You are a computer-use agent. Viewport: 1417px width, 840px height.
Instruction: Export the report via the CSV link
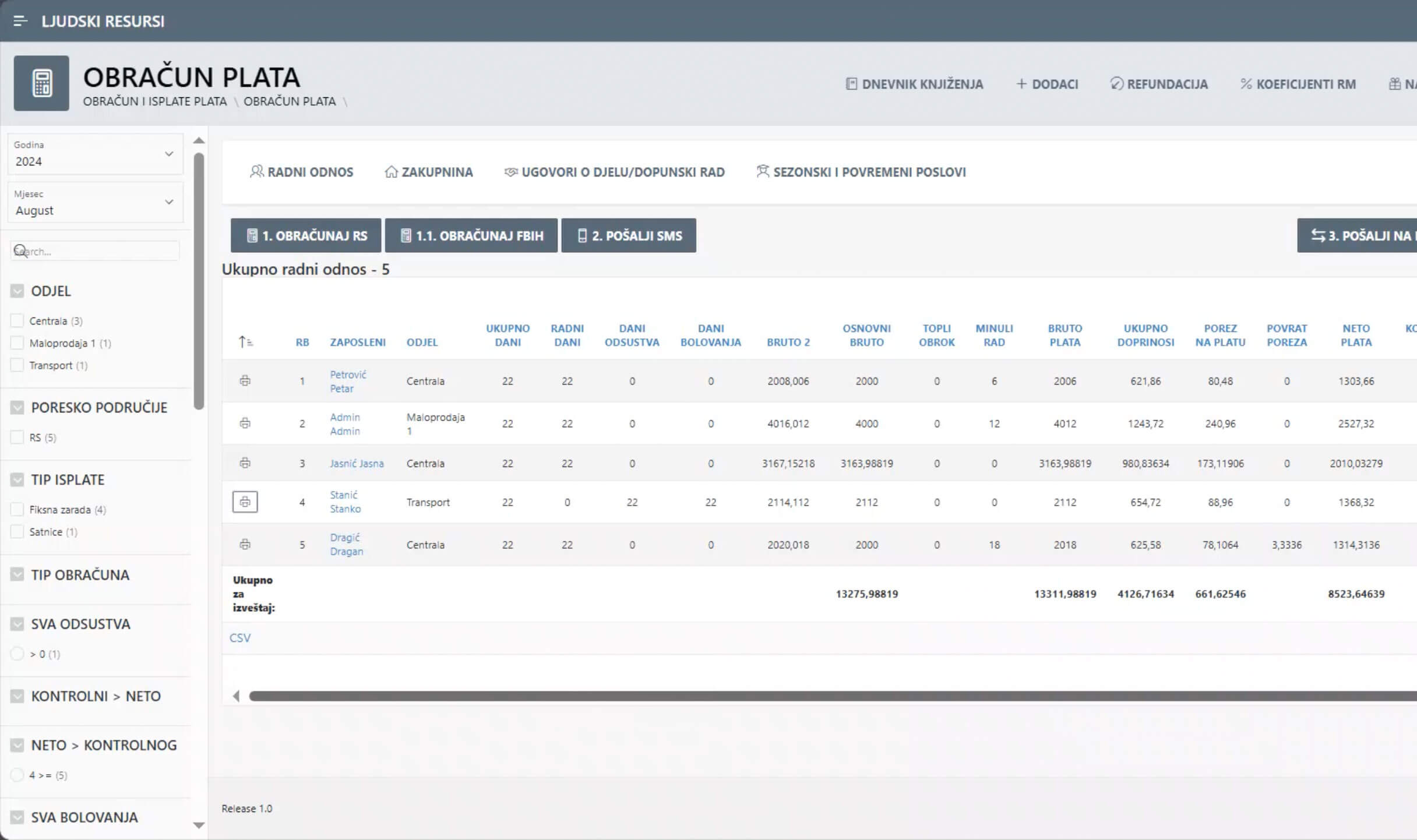[x=239, y=637]
